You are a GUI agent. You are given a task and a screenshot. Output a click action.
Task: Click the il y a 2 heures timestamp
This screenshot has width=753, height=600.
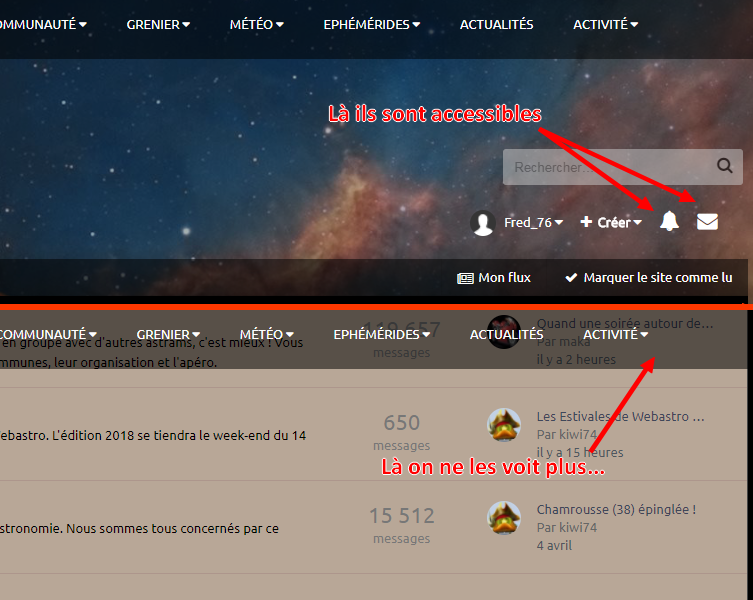[x=576, y=359]
